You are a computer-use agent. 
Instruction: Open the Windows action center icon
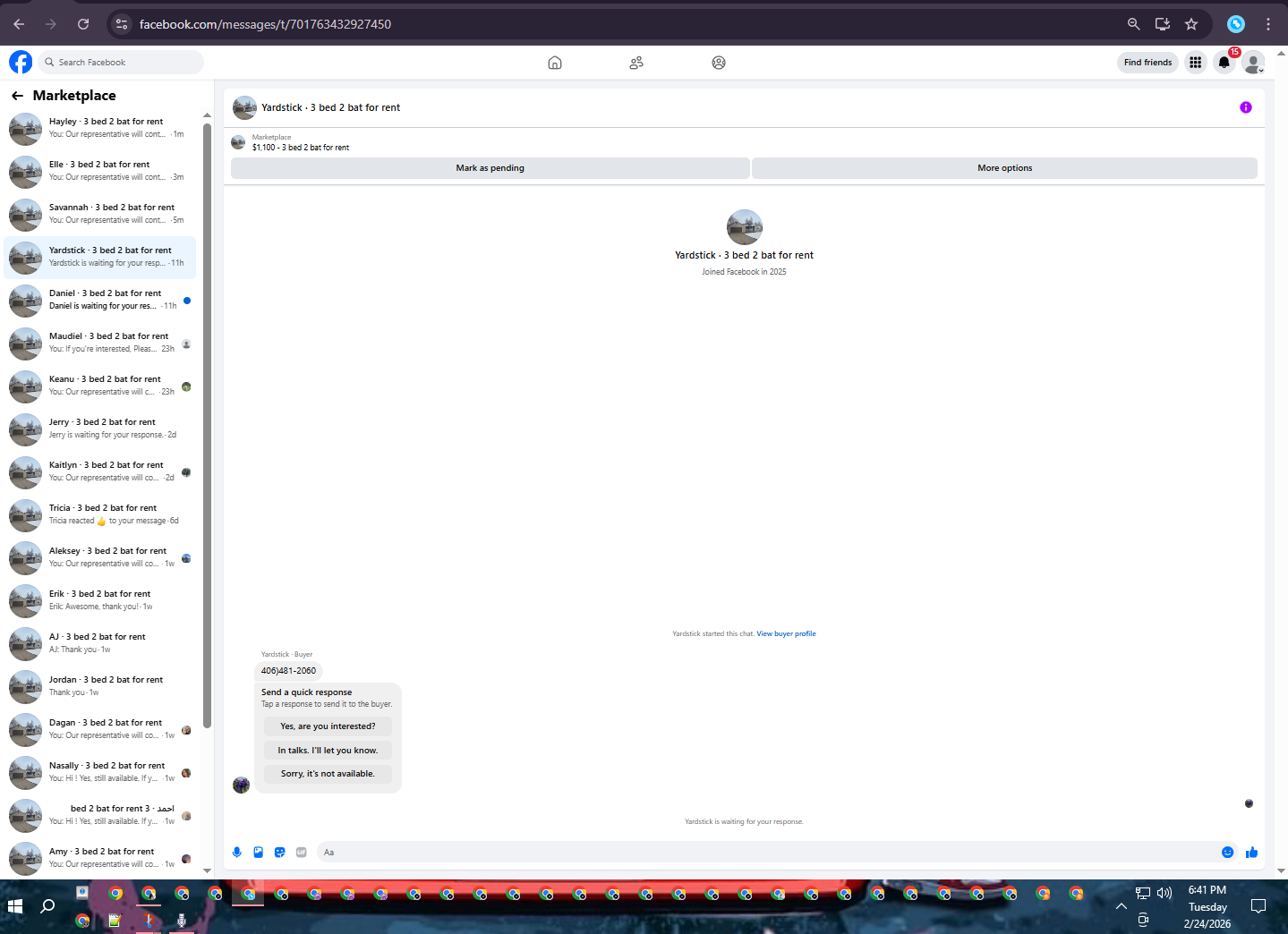(1258, 906)
